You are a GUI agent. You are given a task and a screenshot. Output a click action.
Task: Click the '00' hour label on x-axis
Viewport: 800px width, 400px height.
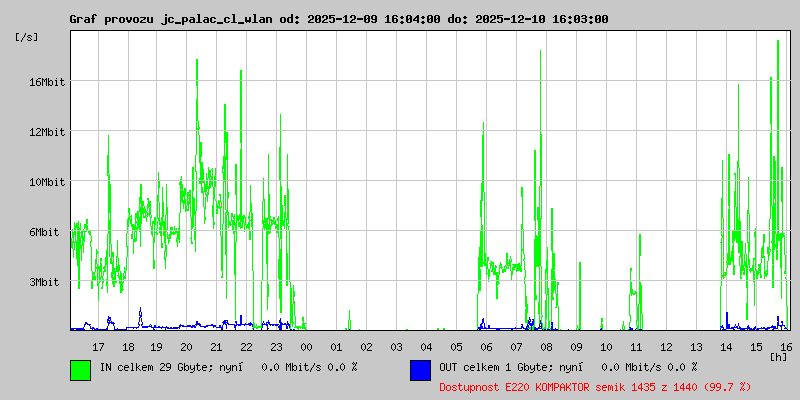(307, 347)
